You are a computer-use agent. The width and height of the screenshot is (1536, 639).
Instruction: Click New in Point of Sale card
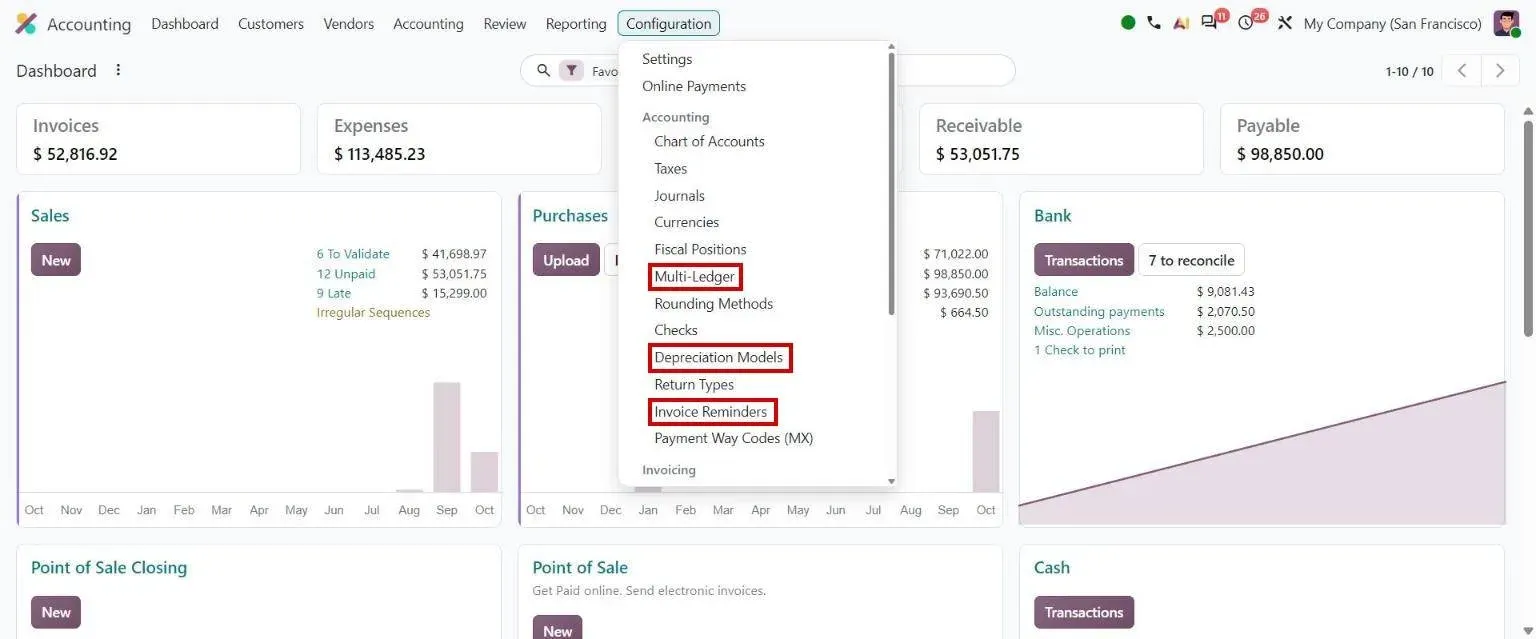558,629
